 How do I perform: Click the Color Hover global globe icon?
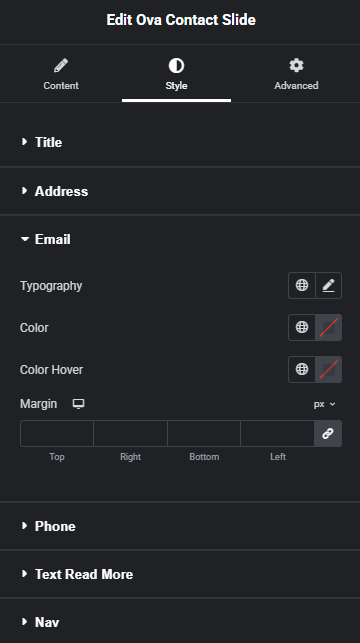[x=302, y=369]
